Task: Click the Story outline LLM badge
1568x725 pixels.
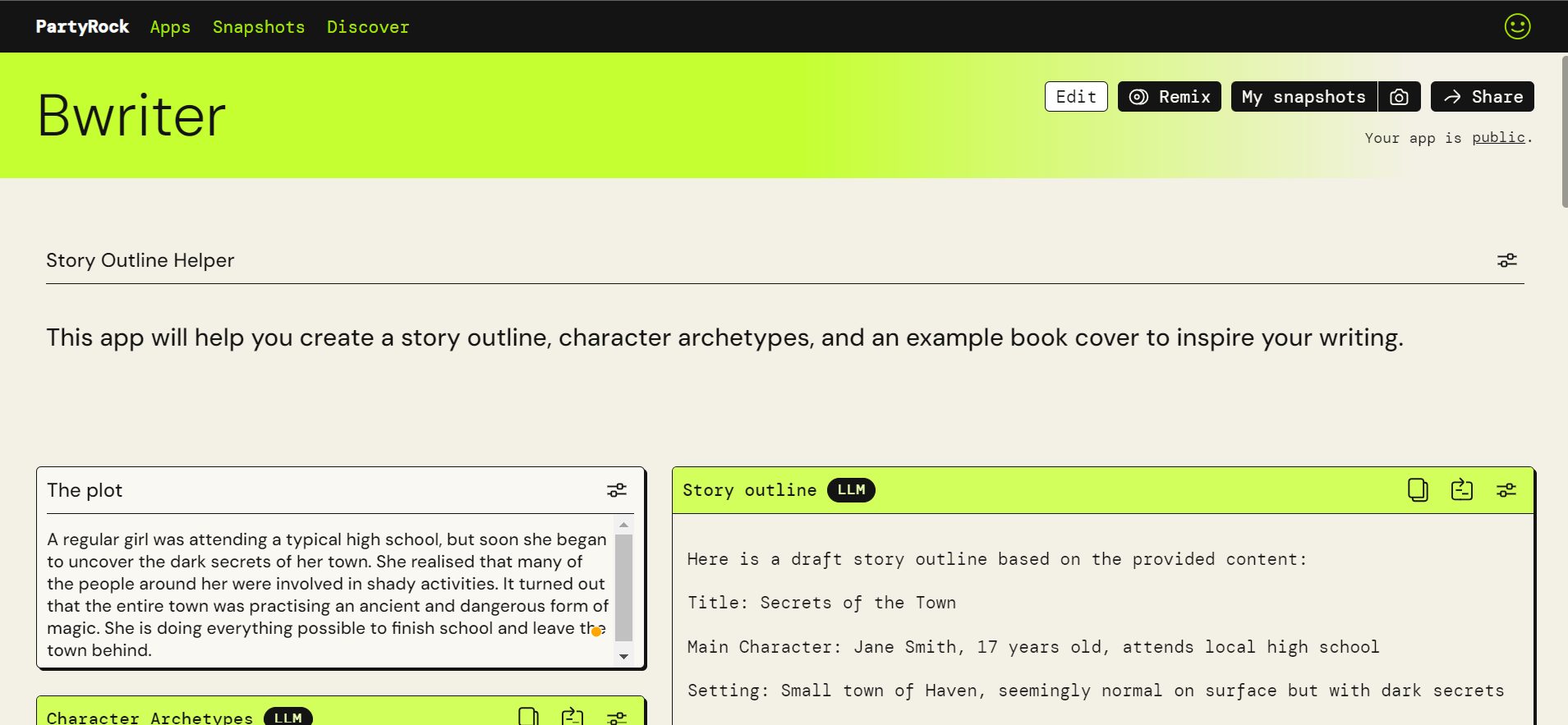Action: [x=851, y=490]
